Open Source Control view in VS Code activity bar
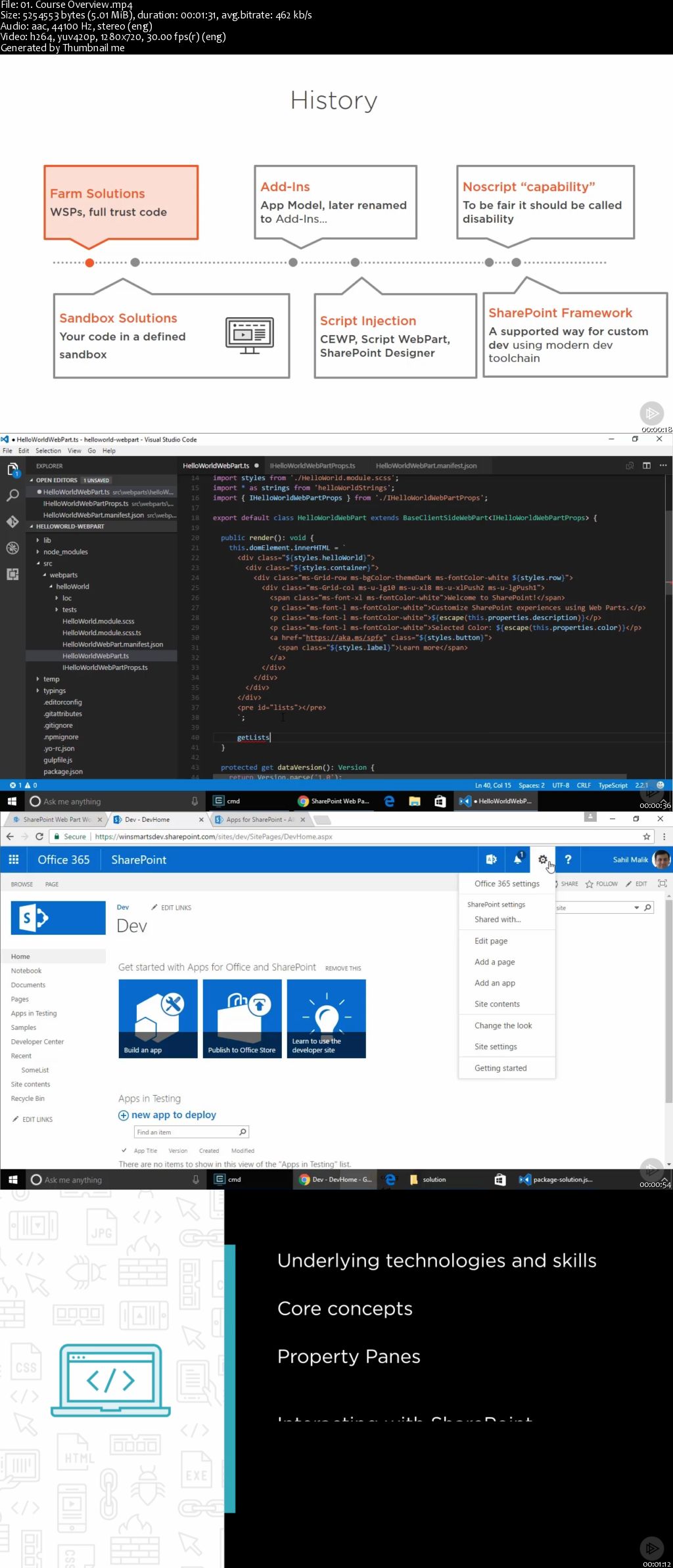673x1568 pixels. pyautogui.click(x=12, y=522)
